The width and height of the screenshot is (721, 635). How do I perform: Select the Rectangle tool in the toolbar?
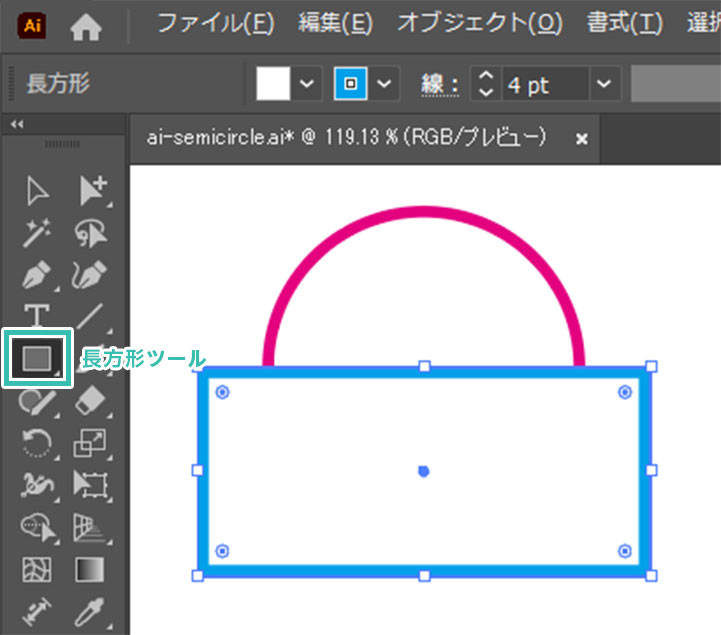38,358
